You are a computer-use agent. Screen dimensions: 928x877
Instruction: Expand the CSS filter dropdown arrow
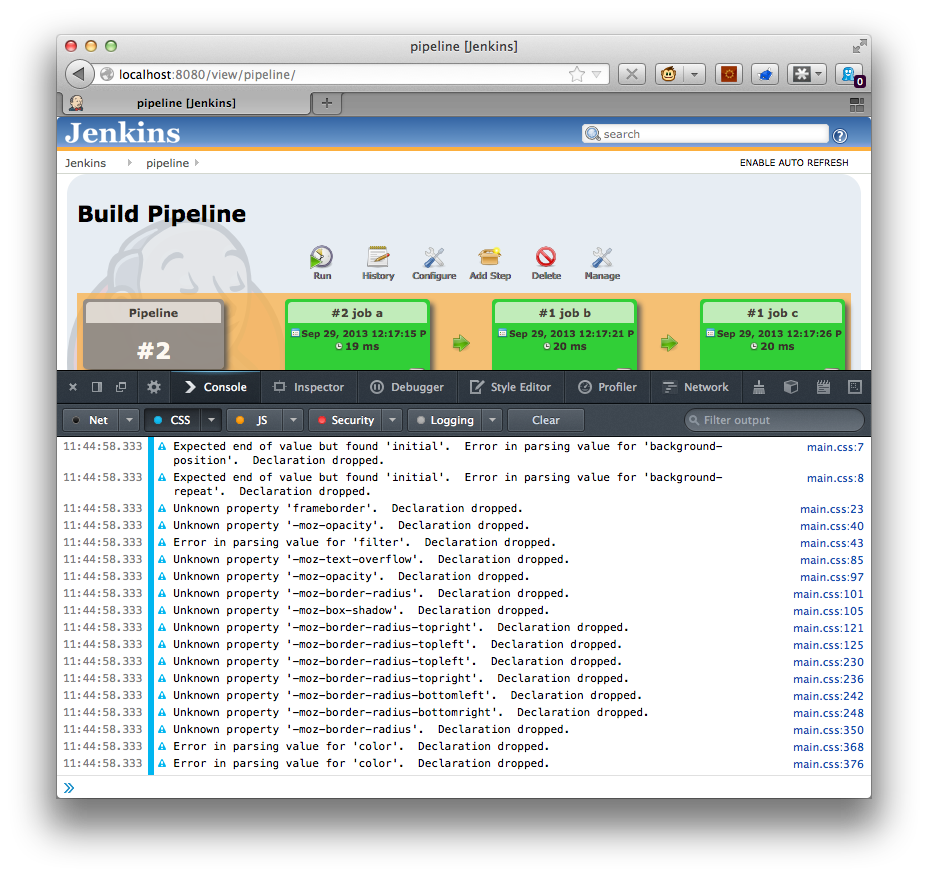(211, 420)
